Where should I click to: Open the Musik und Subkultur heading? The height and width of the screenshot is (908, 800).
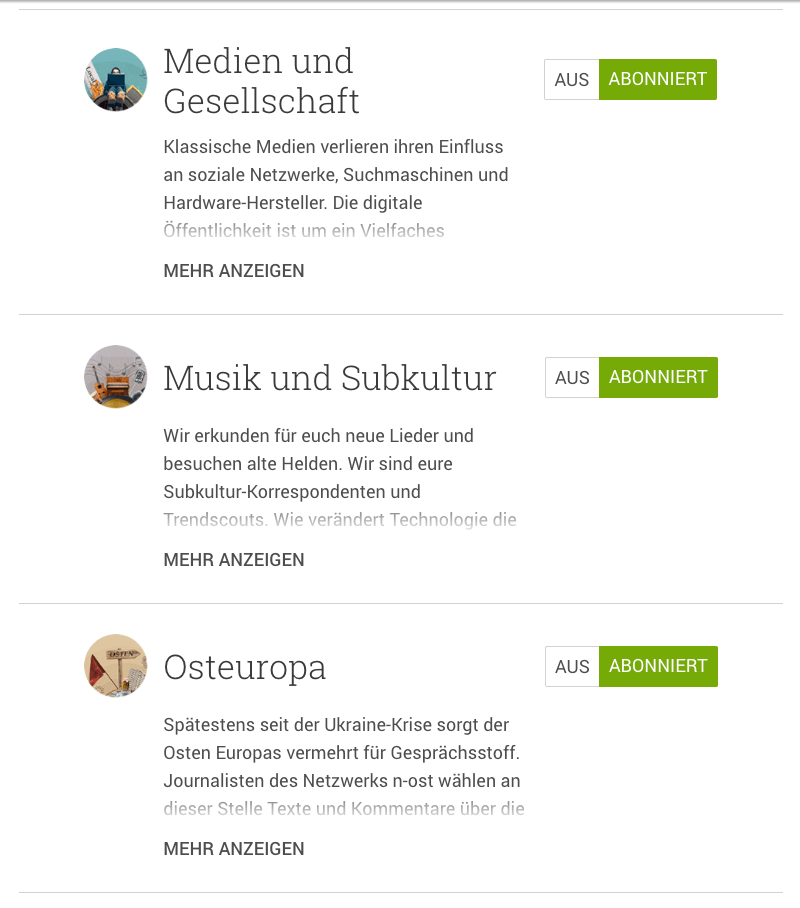(330, 378)
